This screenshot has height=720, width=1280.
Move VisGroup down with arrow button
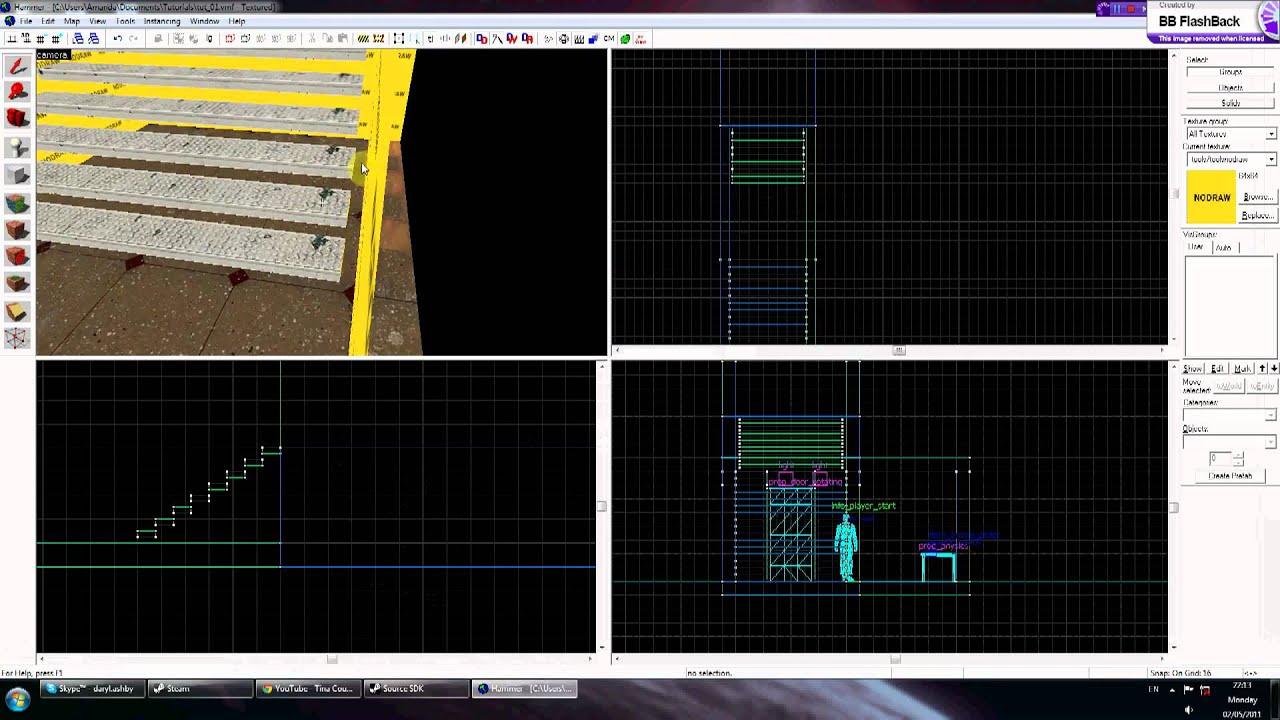pos(1274,369)
